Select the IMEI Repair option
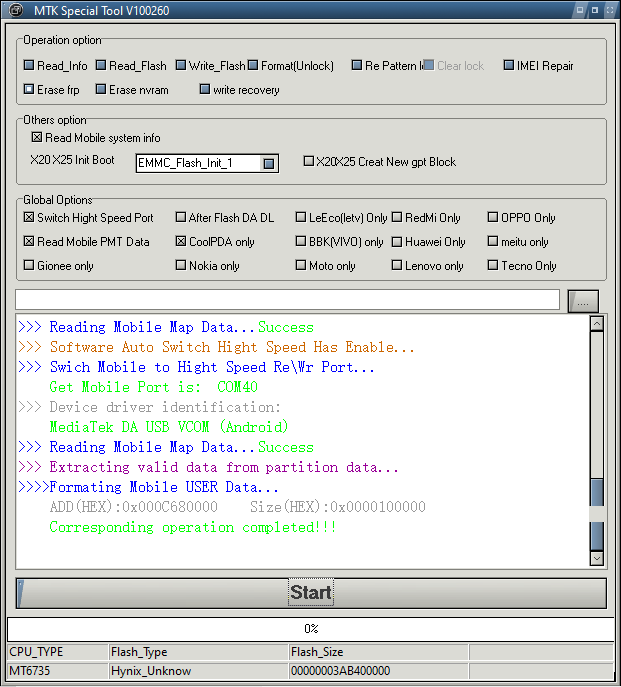 pyautogui.click(x=508, y=66)
